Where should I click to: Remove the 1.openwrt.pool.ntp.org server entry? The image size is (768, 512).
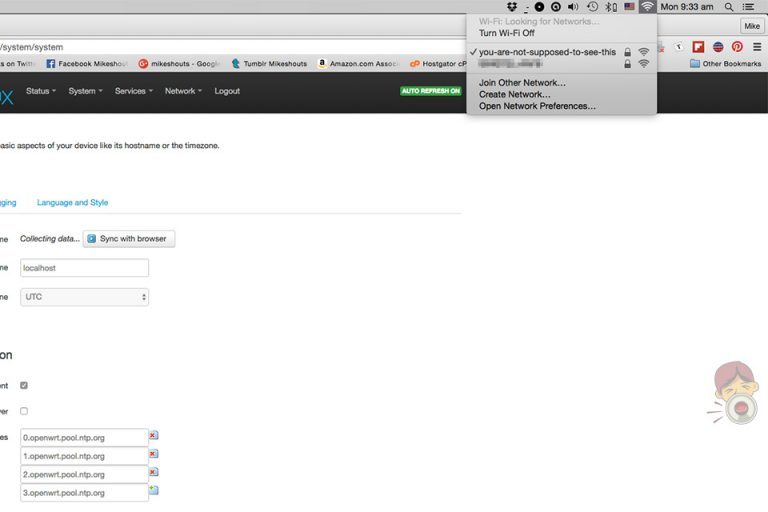[x=153, y=453]
